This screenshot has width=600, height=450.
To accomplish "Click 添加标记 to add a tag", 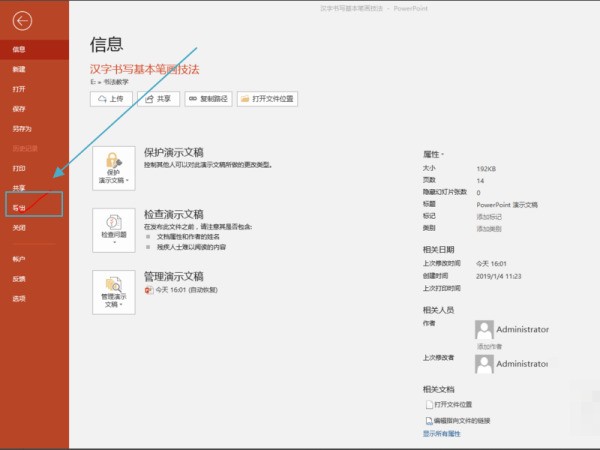I will pyautogui.click(x=489, y=217).
